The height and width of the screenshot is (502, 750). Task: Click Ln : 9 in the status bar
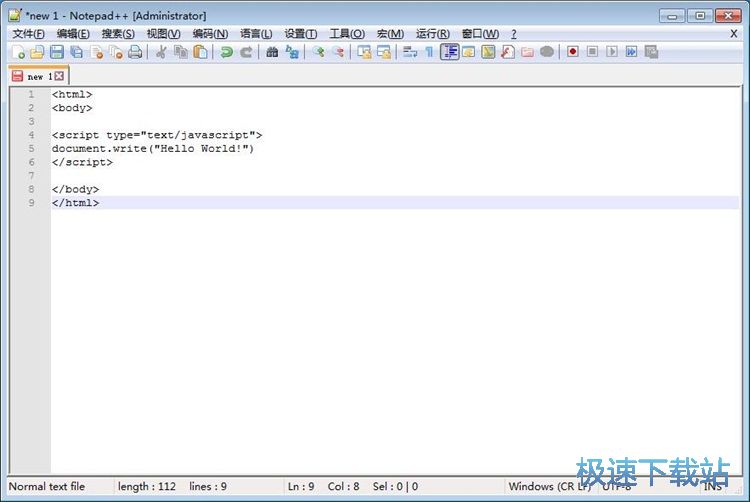pyautogui.click(x=301, y=487)
